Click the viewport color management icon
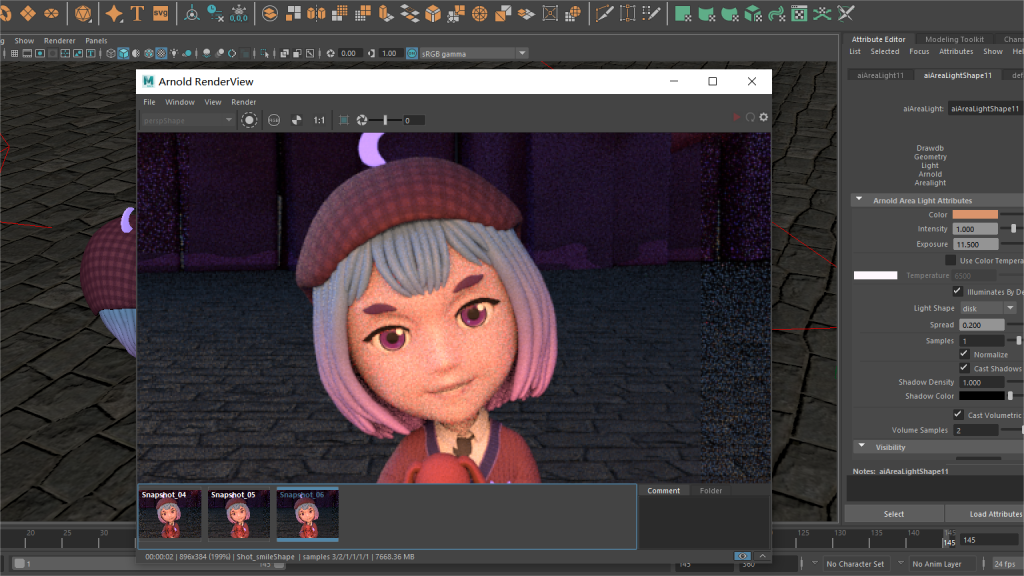Screen dimensions: 1024x576 click(x=412, y=54)
